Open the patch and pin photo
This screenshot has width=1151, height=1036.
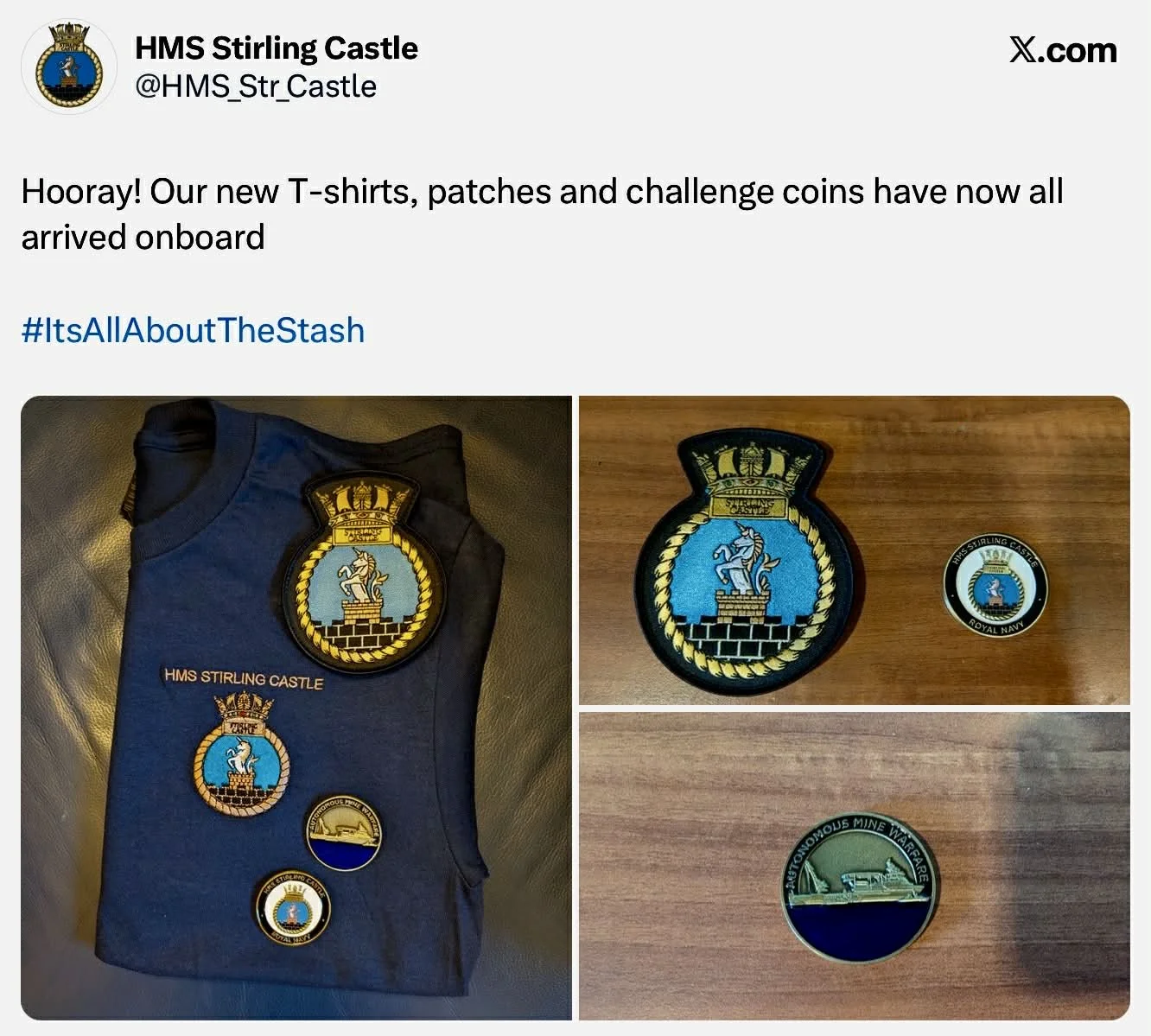click(x=854, y=550)
